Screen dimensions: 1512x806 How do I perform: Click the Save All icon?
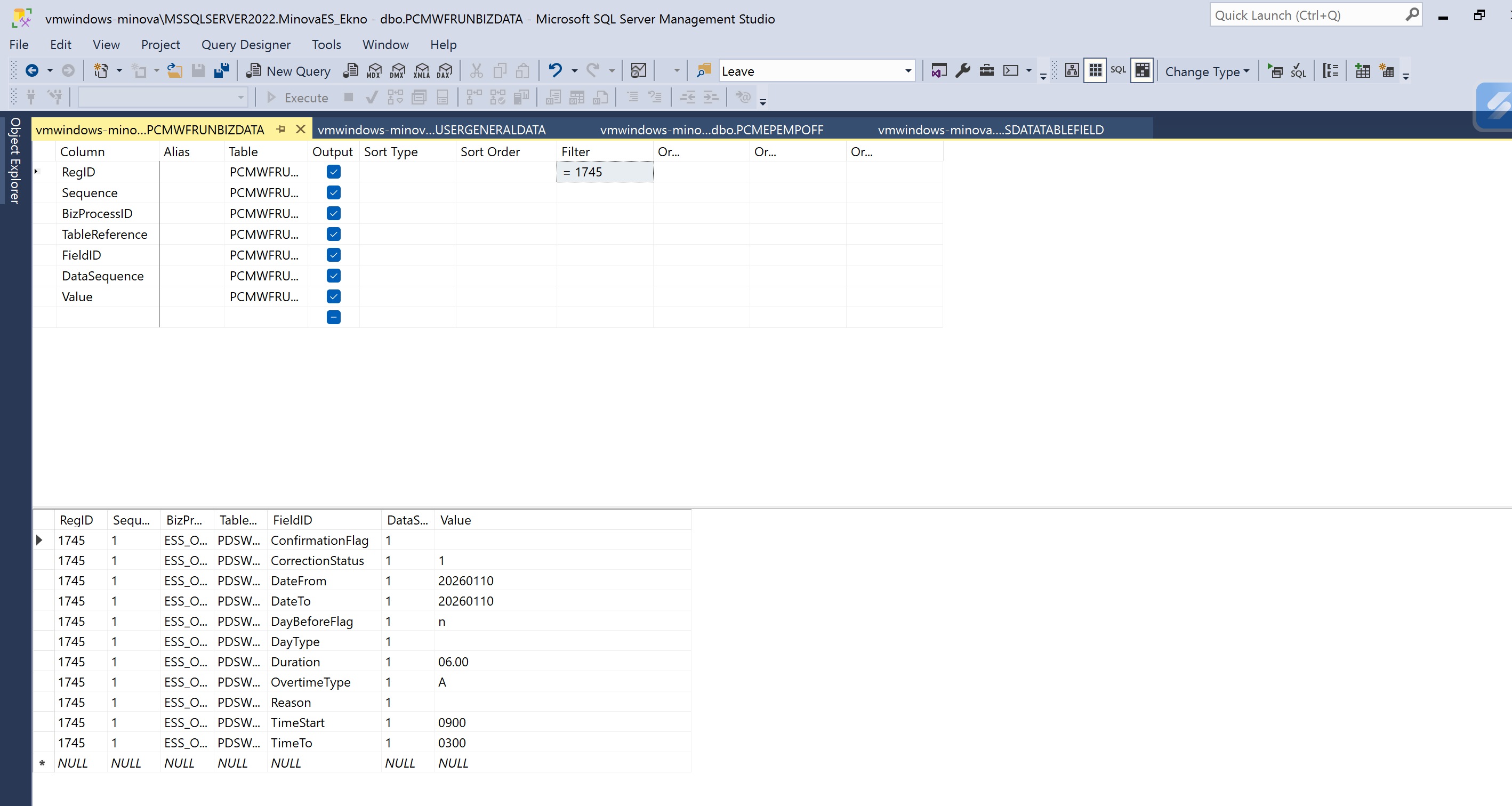point(221,71)
